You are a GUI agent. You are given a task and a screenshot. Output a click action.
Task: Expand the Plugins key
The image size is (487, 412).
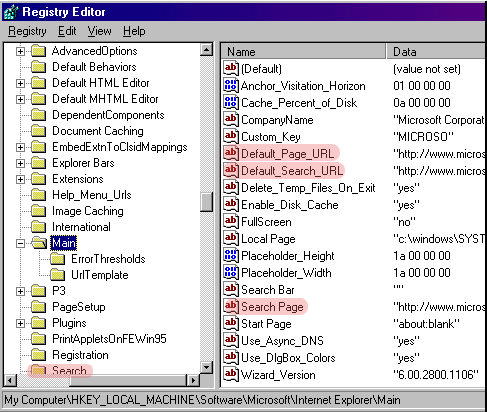[20, 323]
